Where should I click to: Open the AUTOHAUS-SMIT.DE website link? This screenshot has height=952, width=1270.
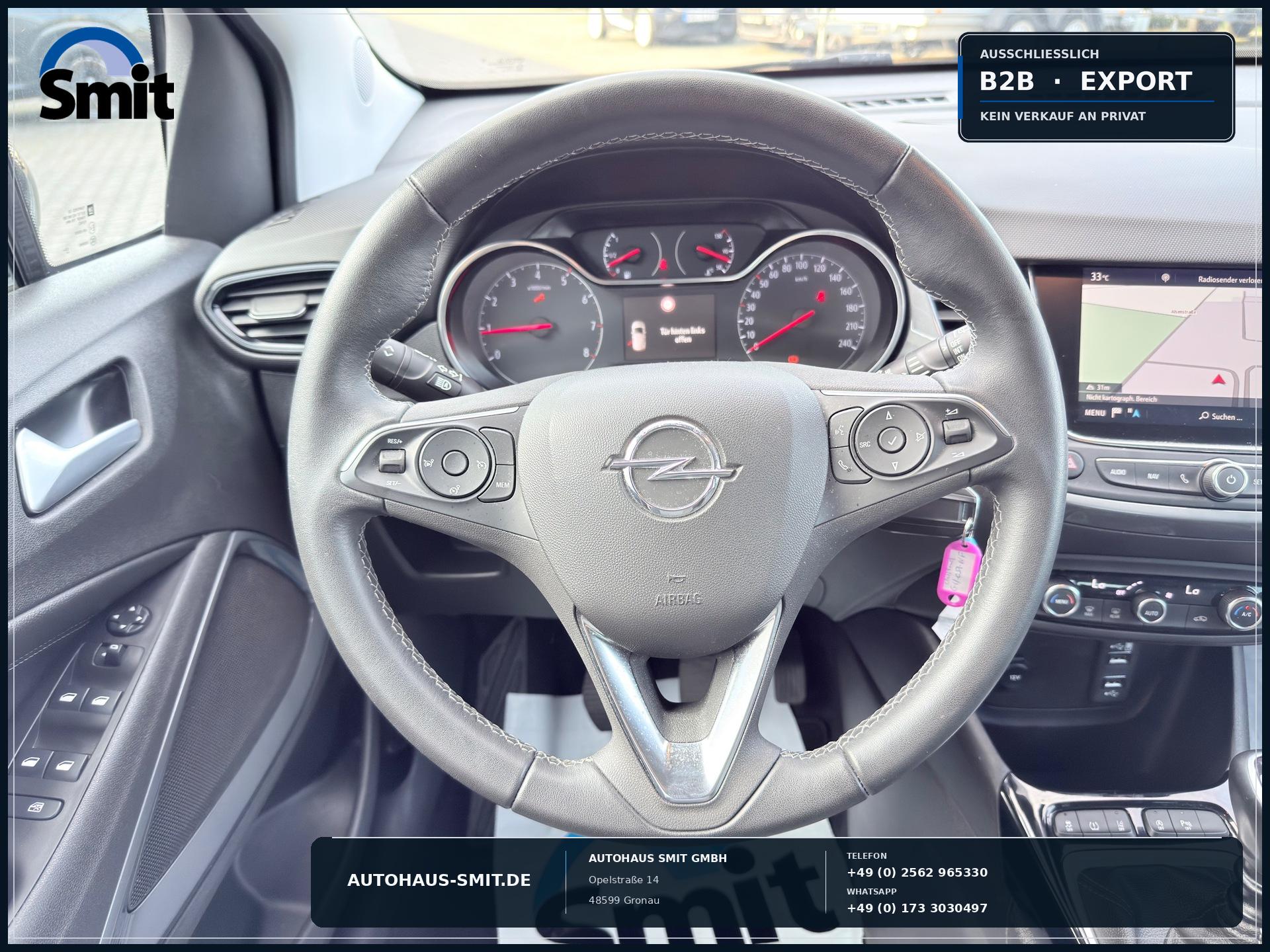(x=439, y=881)
